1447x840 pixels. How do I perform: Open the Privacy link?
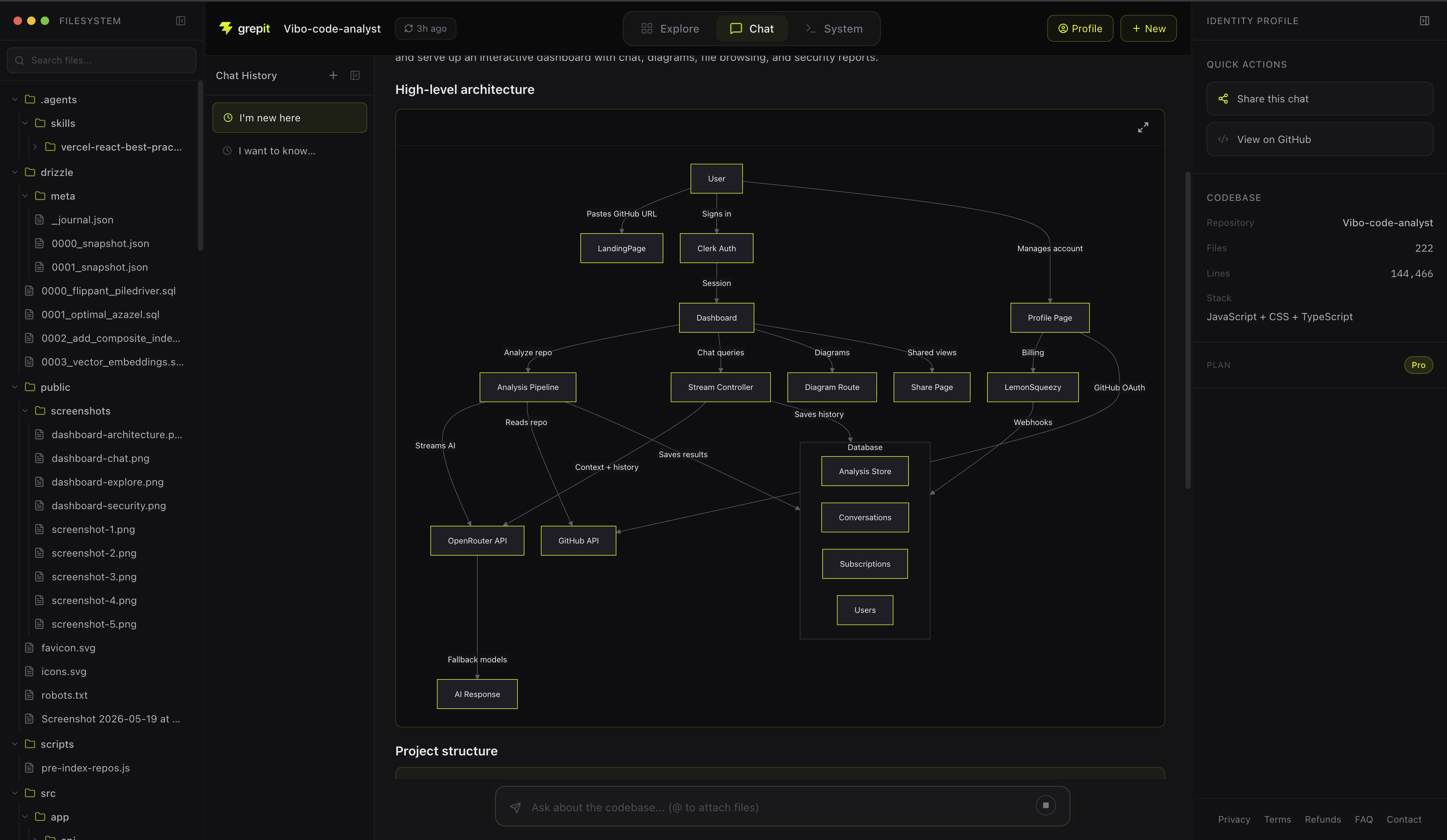[1234, 819]
